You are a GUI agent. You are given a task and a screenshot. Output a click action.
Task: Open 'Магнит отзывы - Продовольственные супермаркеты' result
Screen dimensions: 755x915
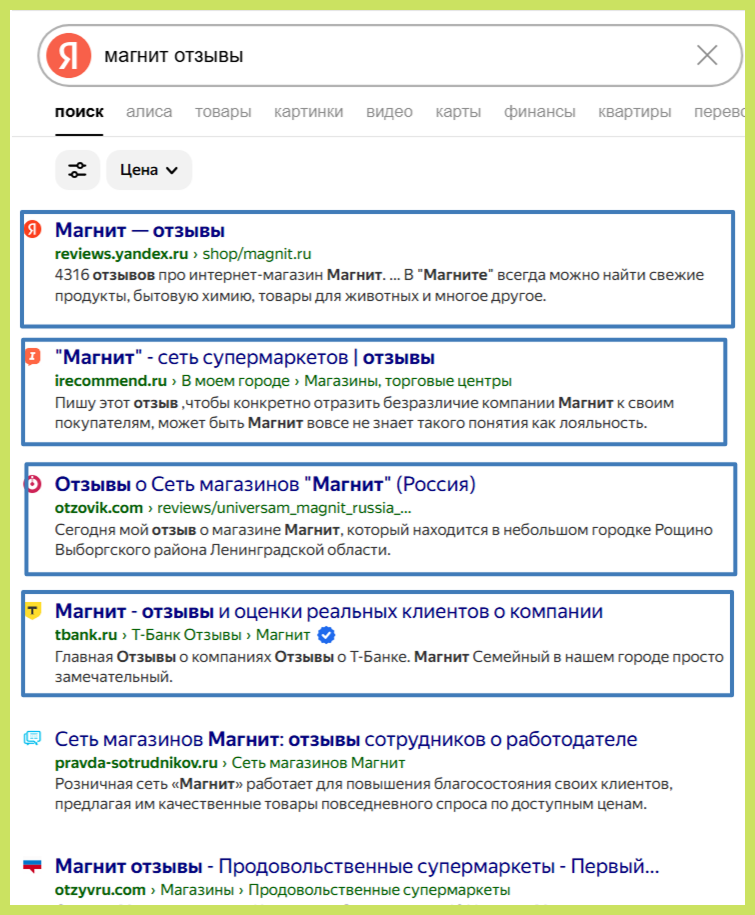tap(357, 867)
